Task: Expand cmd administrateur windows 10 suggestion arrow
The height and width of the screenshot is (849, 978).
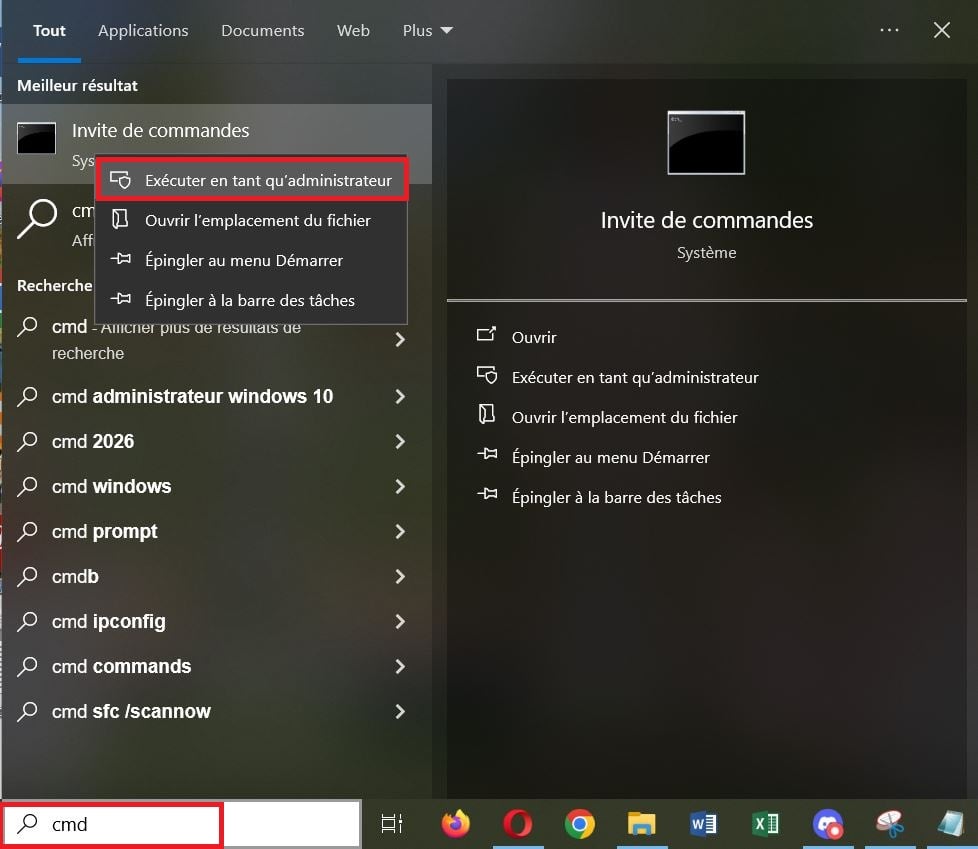Action: click(400, 397)
